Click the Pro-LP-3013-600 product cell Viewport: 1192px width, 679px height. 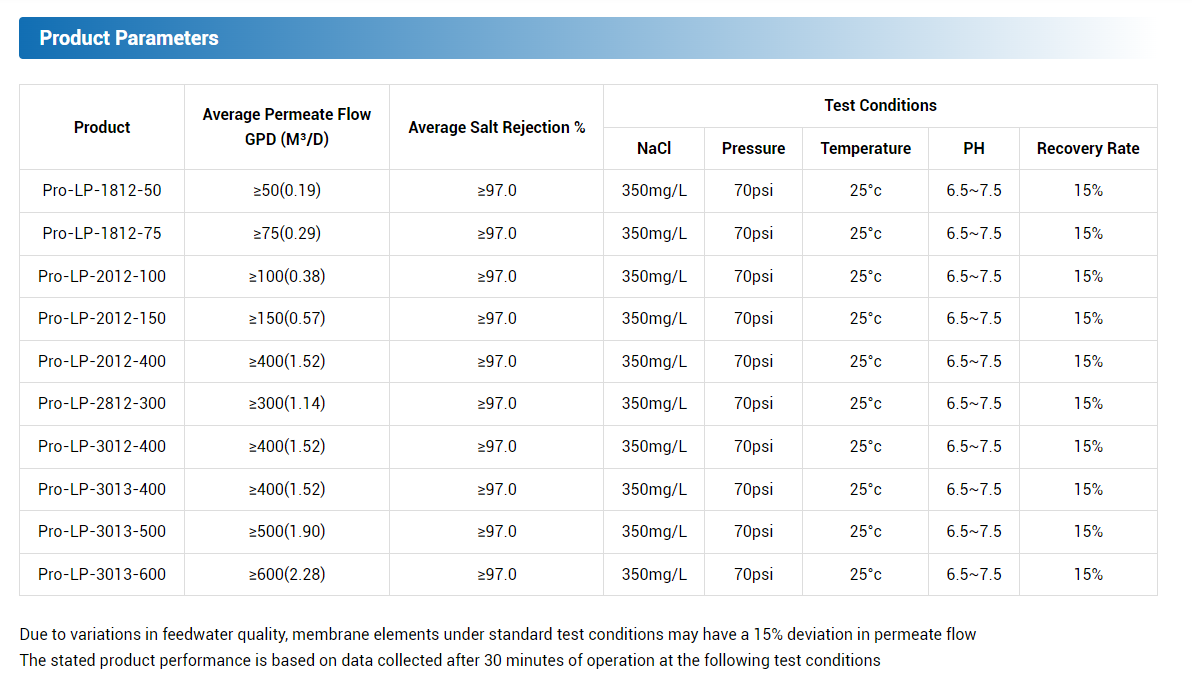tap(102, 574)
